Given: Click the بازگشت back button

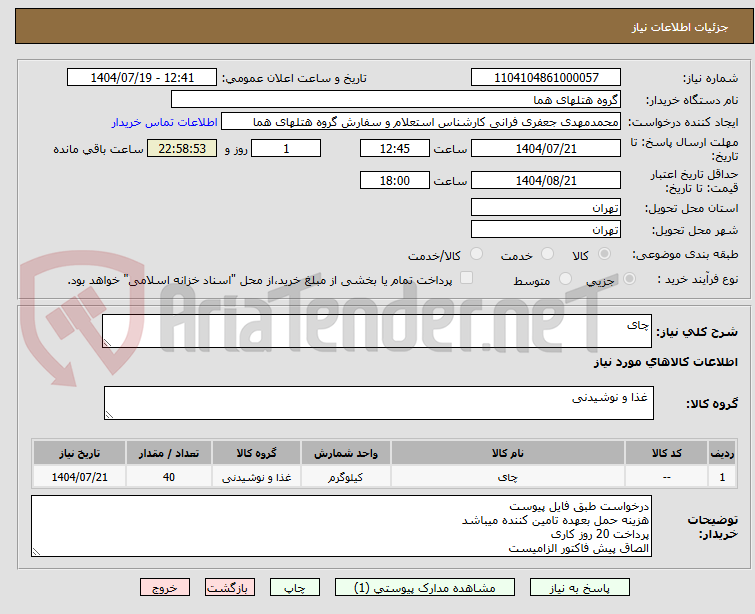Looking at the screenshot, I should pyautogui.click(x=230, y=588).
